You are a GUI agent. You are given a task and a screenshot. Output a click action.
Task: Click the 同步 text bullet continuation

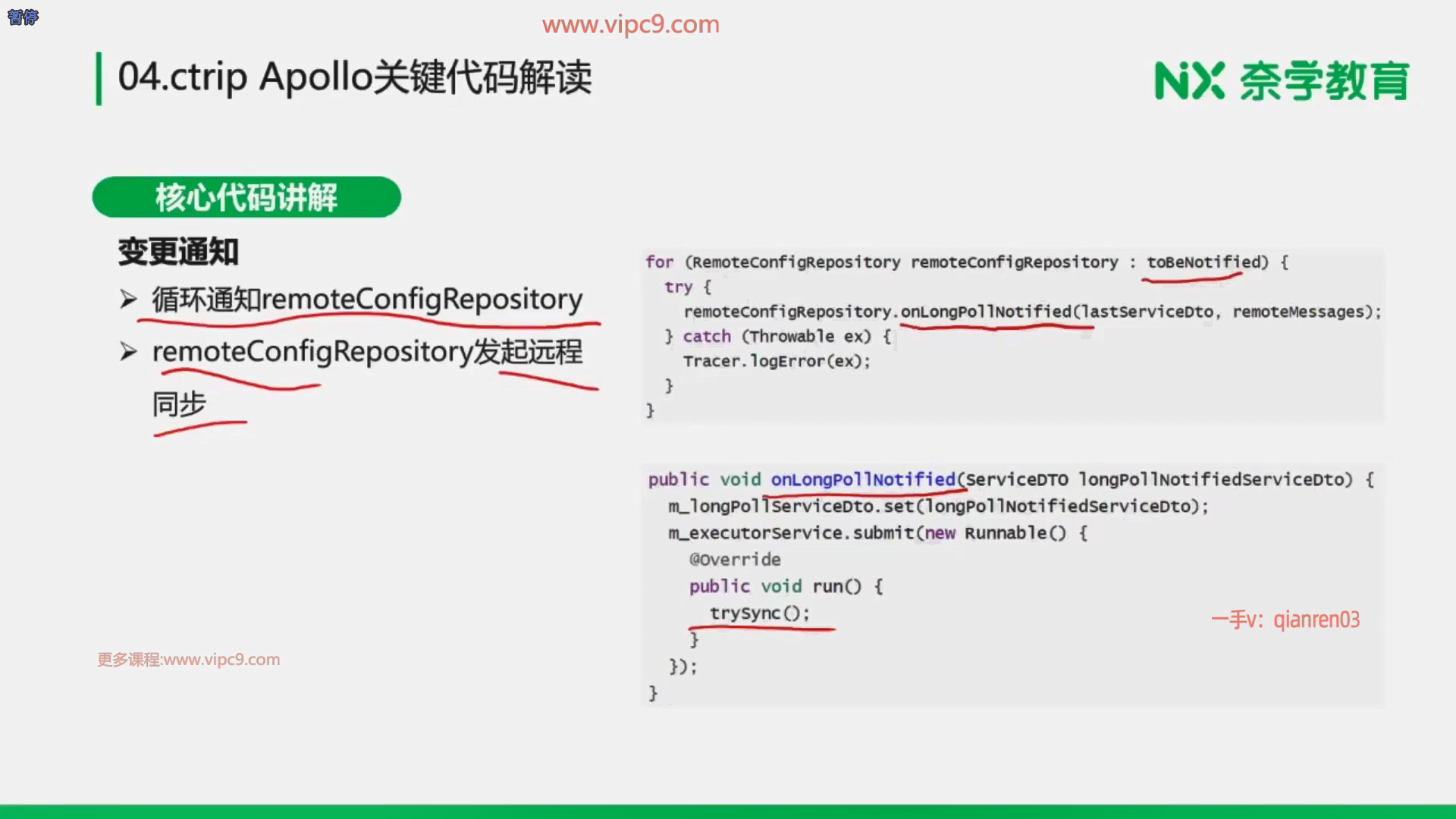(x=179, y=404)
